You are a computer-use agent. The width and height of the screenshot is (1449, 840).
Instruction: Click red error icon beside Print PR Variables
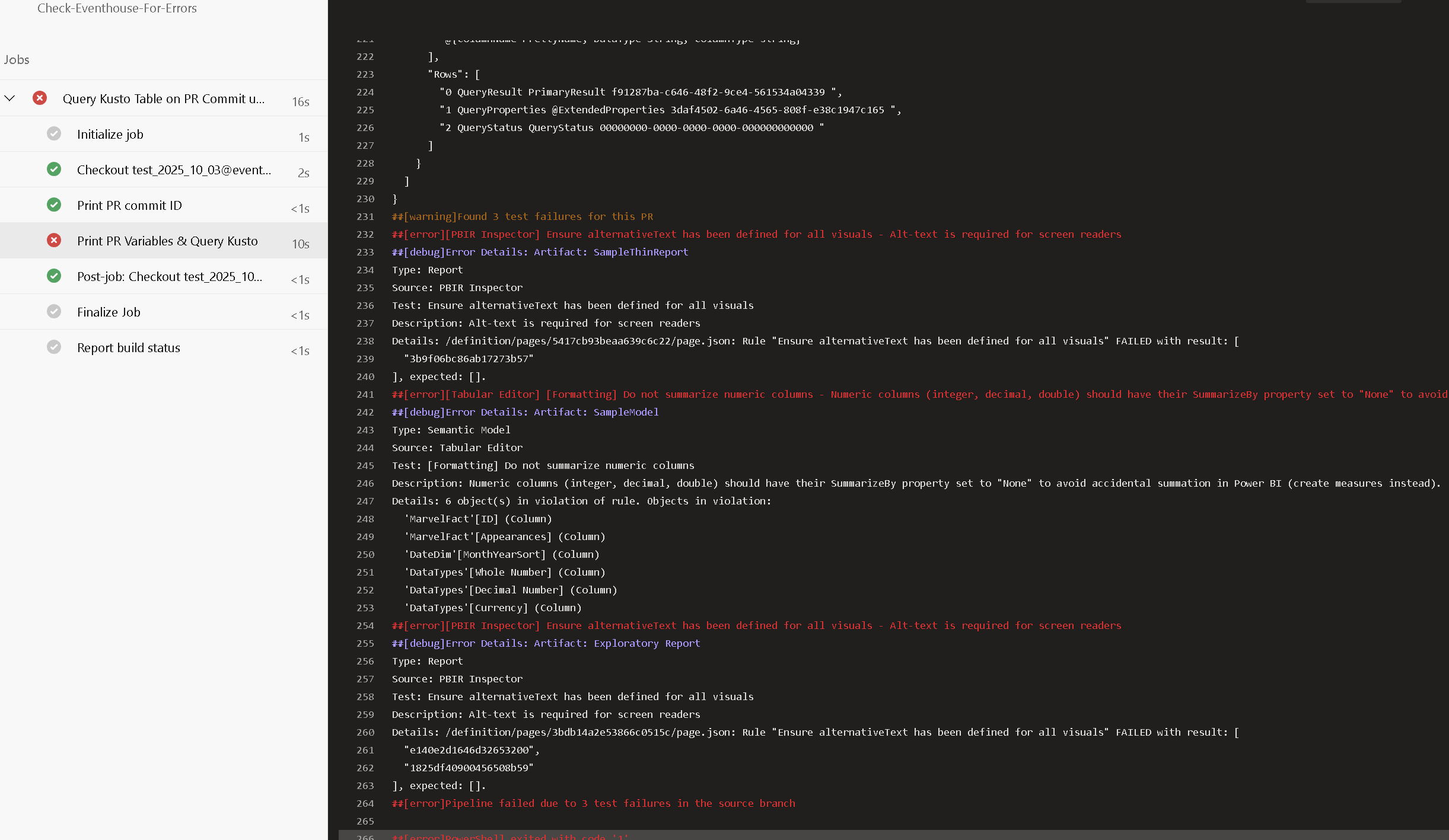pos(54,241)
